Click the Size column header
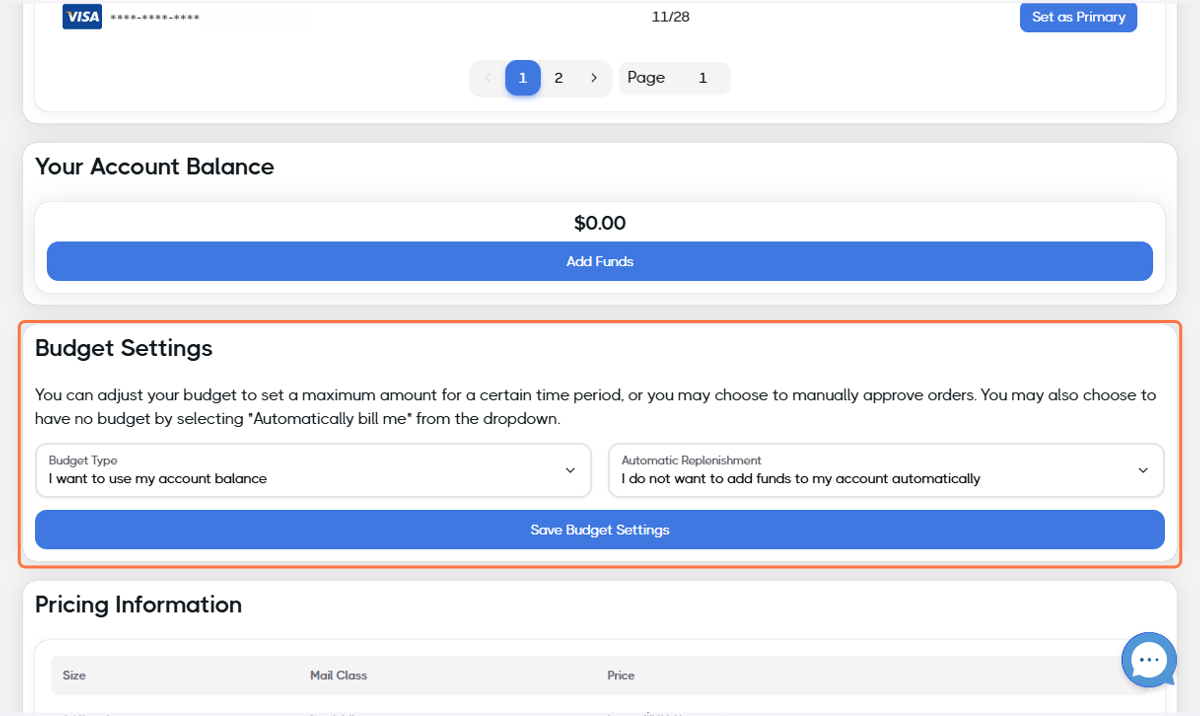This screenshot has width=1200, height=716. 74,676
